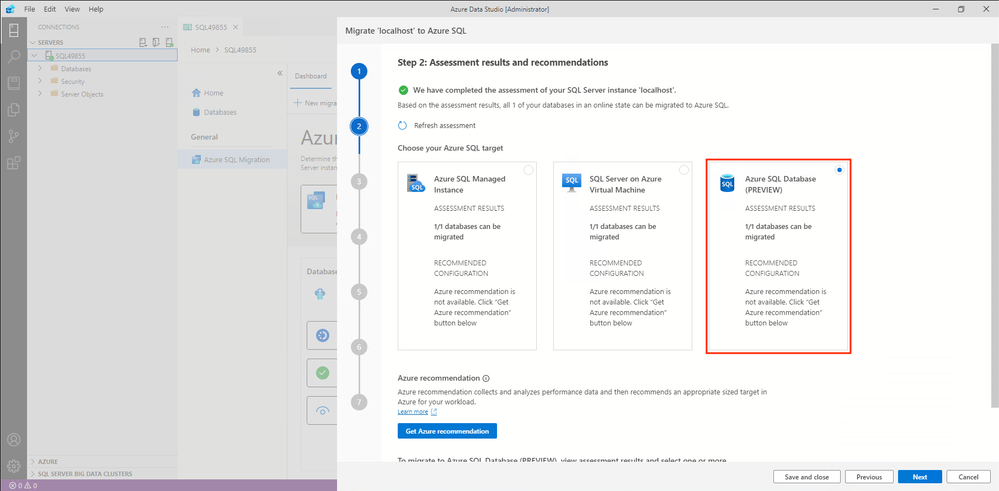Collapse the dashboard navigation pane chevrons
Screen dimensions: 999x491
[x=280, y=73]
